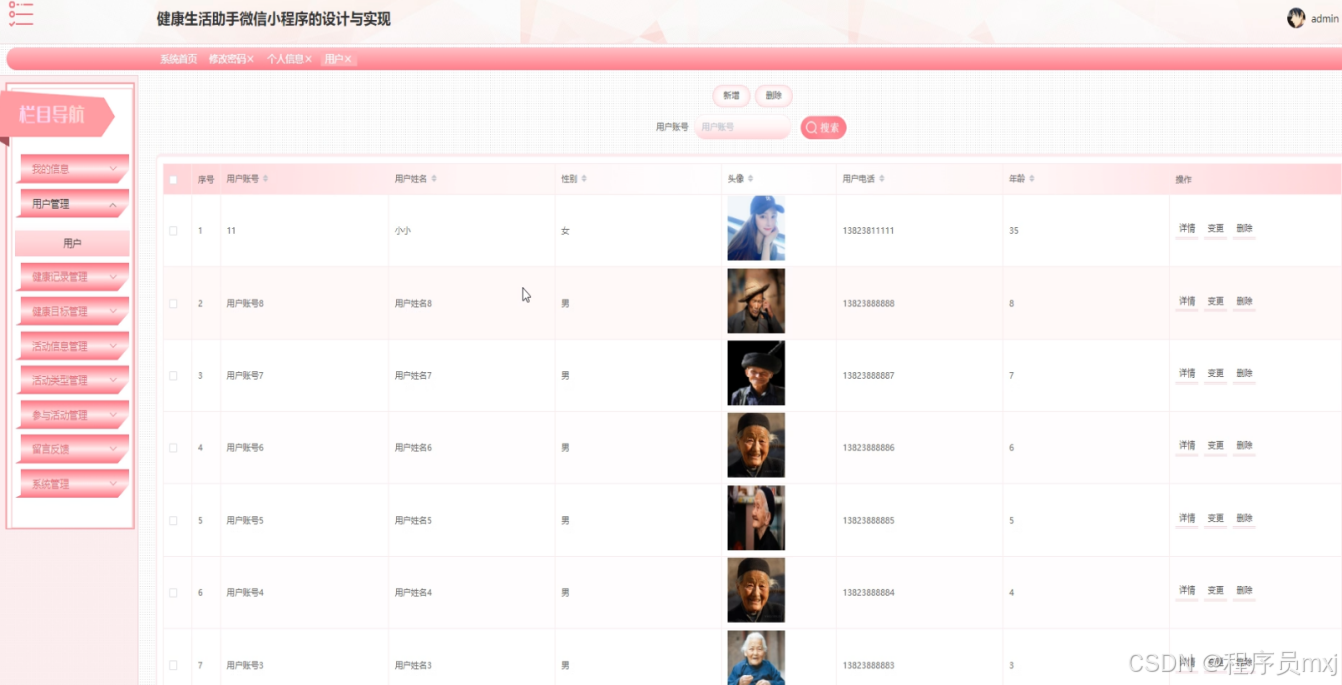The width and height of the screenshot is (1342, 685).
Task: Open 详情 for user 小小
Action: tap(1186, 229)
